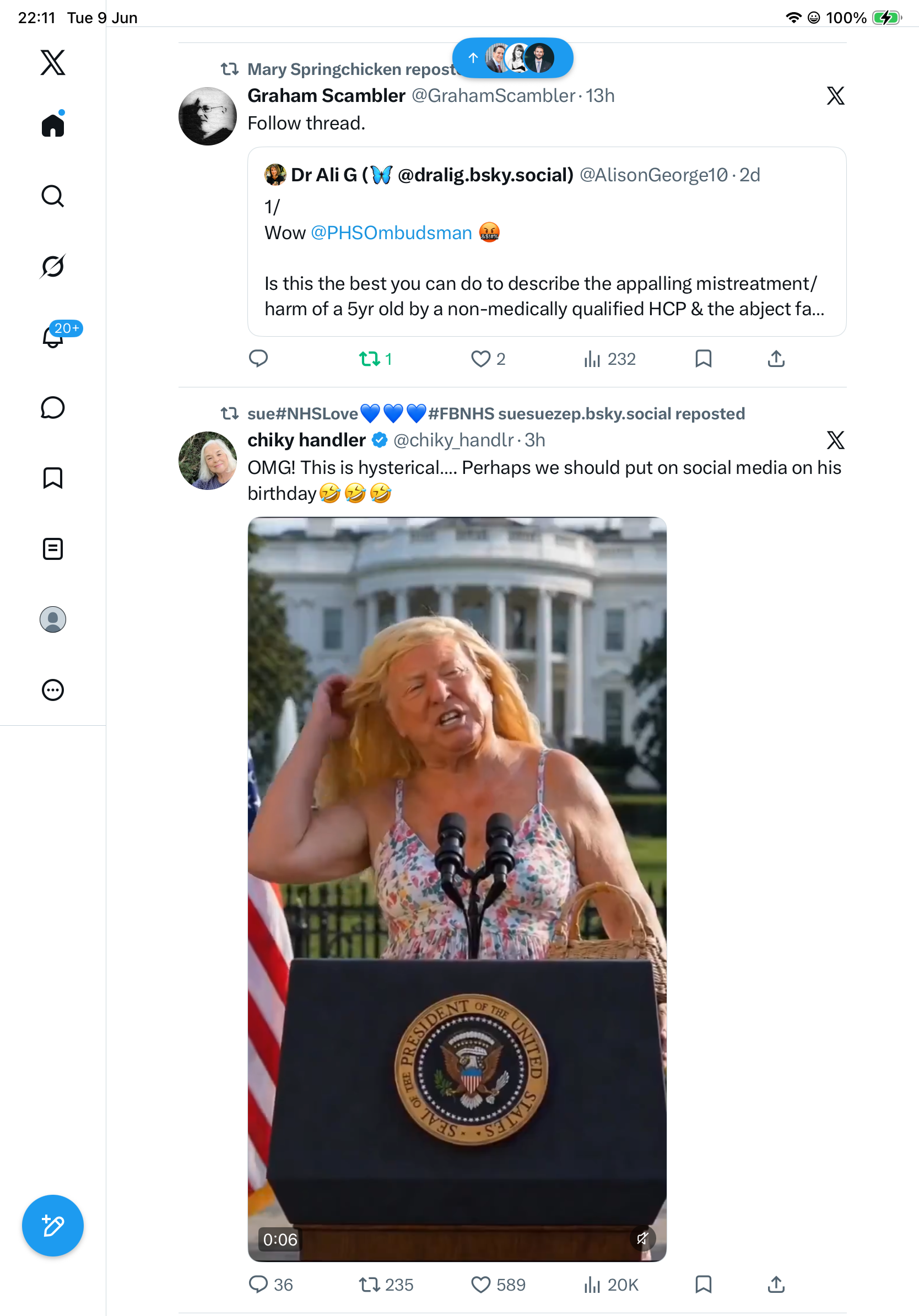Screen dimensions: 919x1316
Task: Open the @PHSOmbudsman mention link
Action: (x=391, y=233)
